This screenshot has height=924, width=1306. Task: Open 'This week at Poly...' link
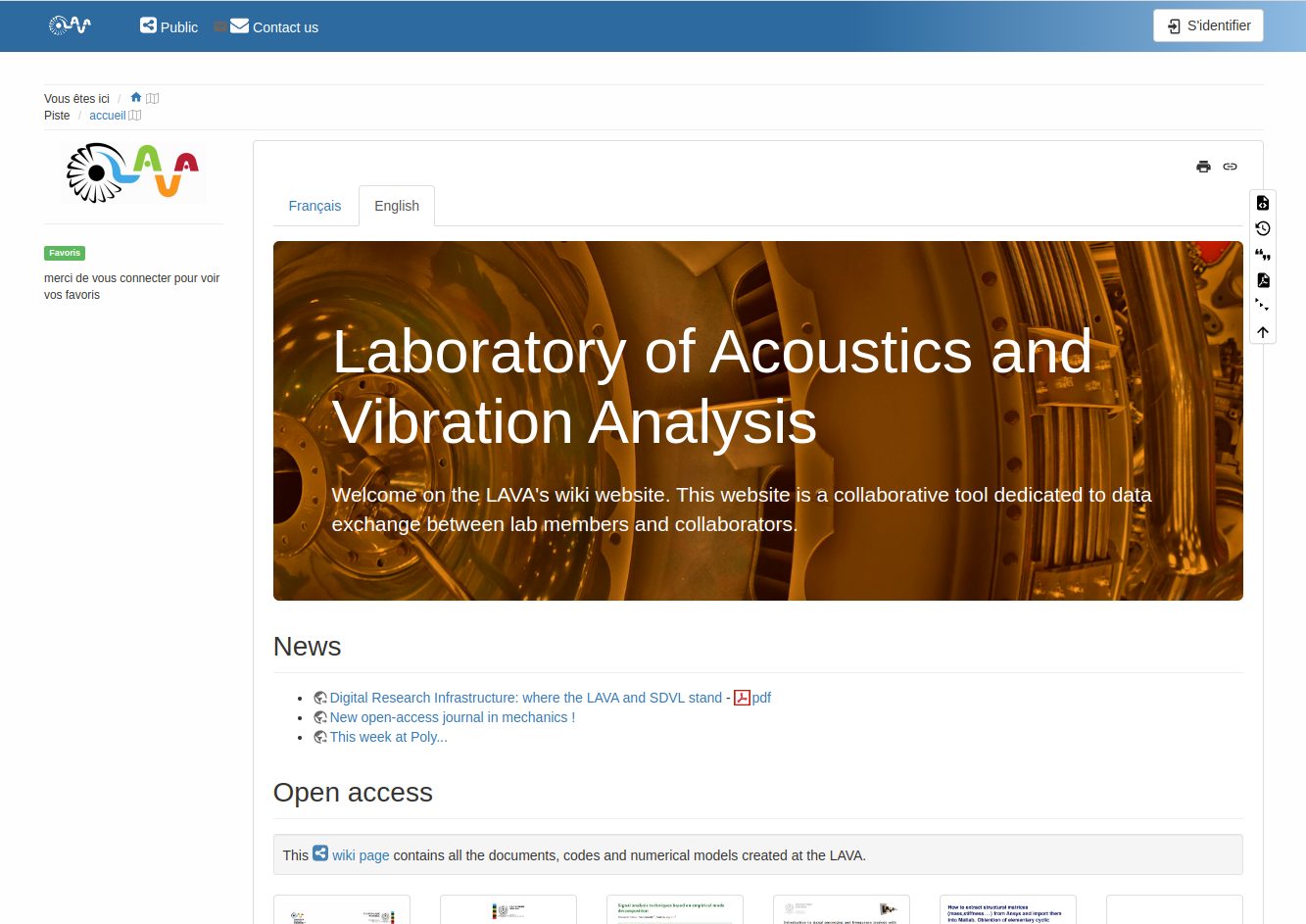388,737
